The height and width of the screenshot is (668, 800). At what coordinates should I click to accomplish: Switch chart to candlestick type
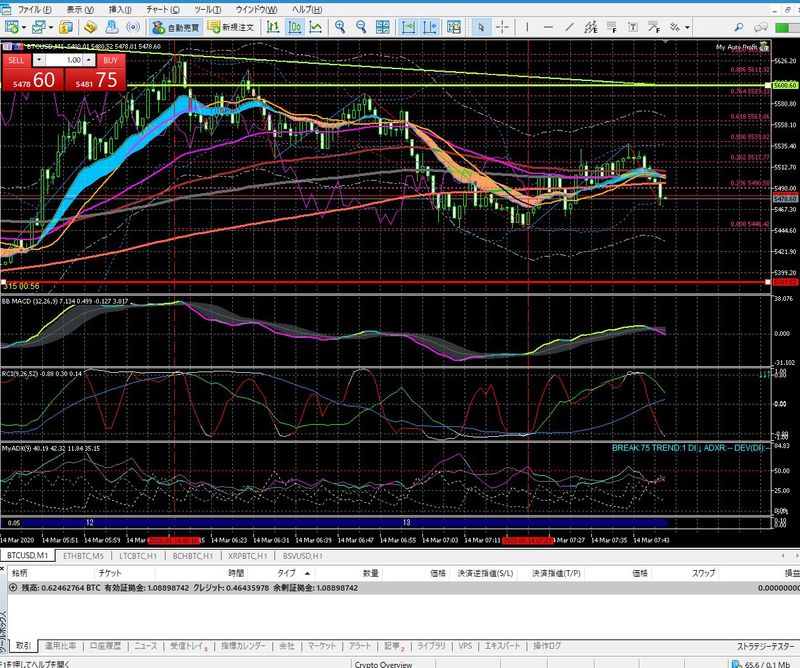296,27
